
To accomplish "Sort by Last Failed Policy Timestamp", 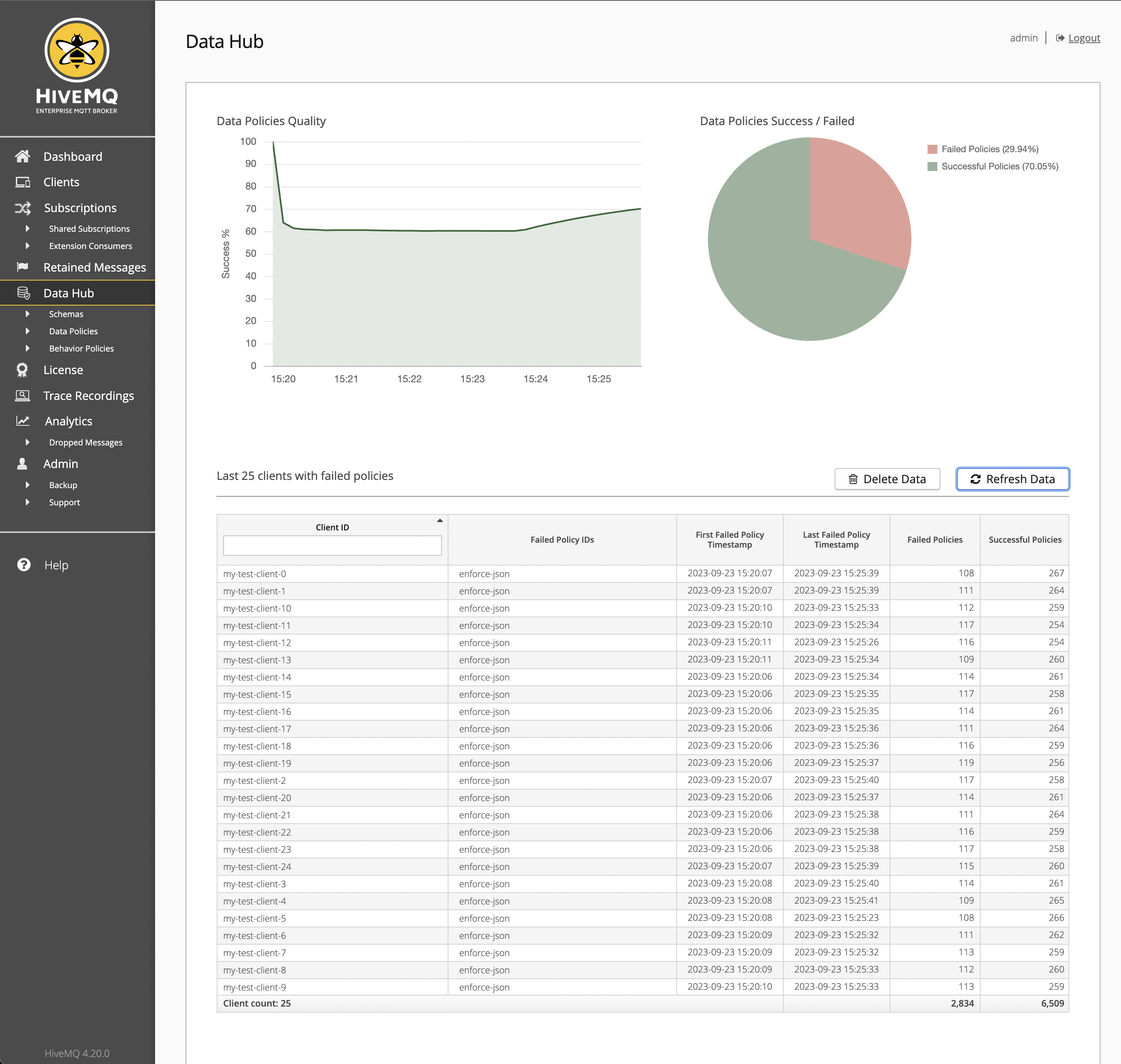I will pos(836,539).
